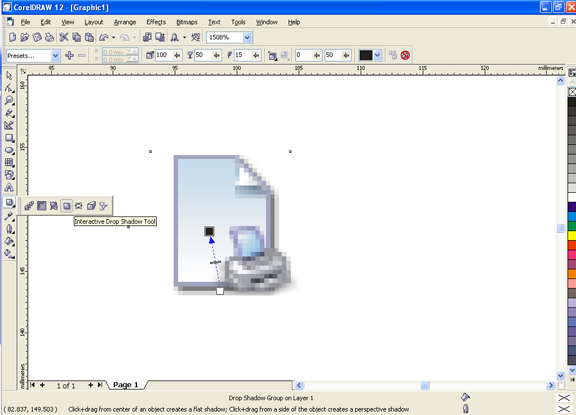Pick the no-color X palette swatch
The height and width of the screenshot is (415, 576).
tap(572, 92)
